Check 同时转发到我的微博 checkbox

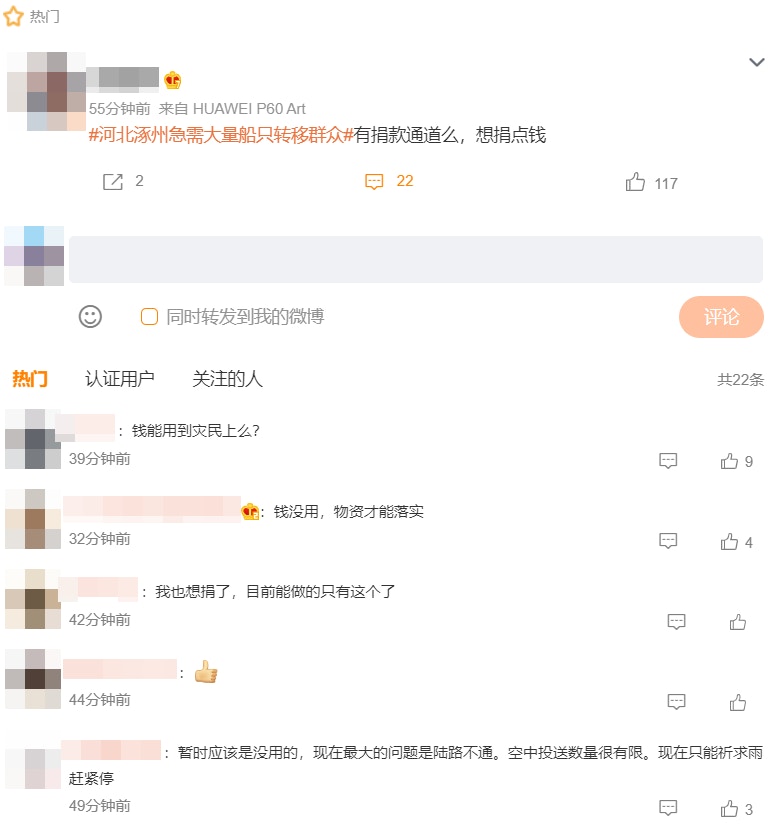pyautogui.click(x=149, y=317)
